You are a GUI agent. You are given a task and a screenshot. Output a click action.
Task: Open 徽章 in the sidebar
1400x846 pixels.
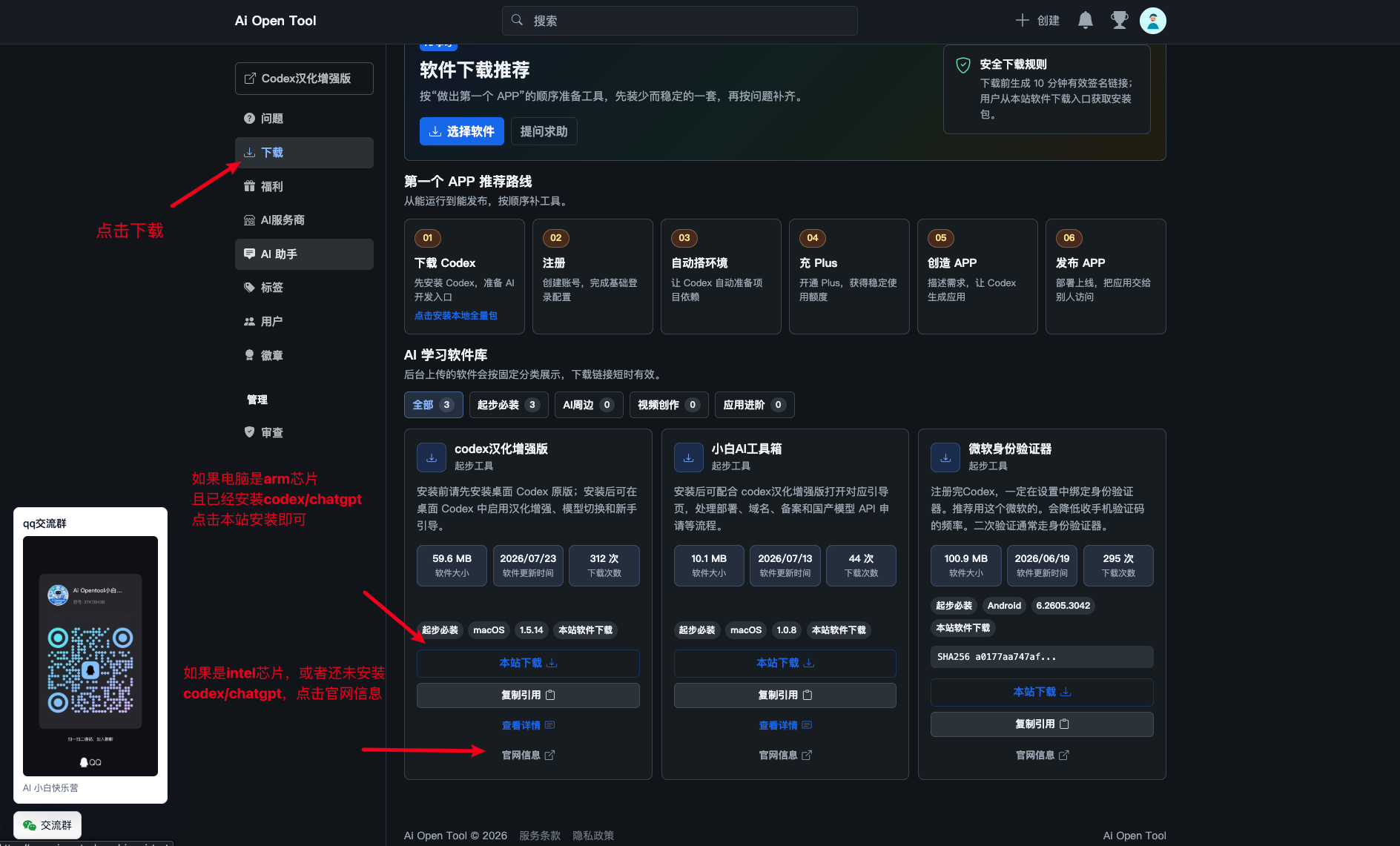pyautogui.click(x=304, y=356)
